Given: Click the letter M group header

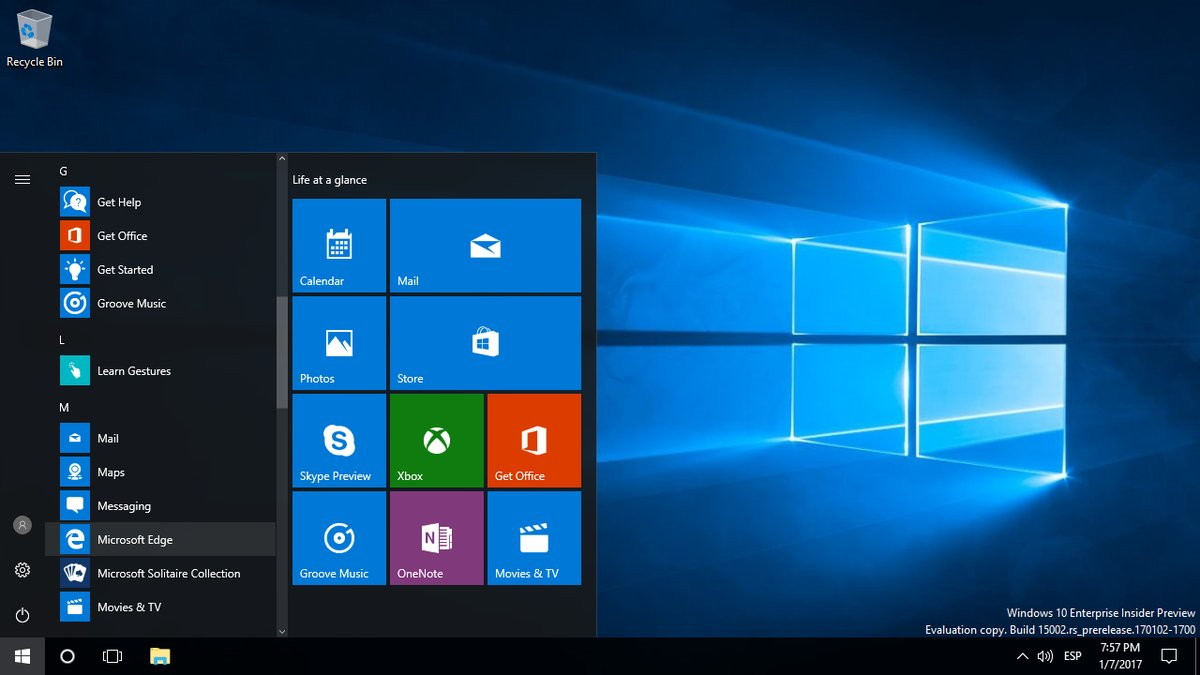Looking at the screenshot, I should pyautogui.click(x=64, y=408).
